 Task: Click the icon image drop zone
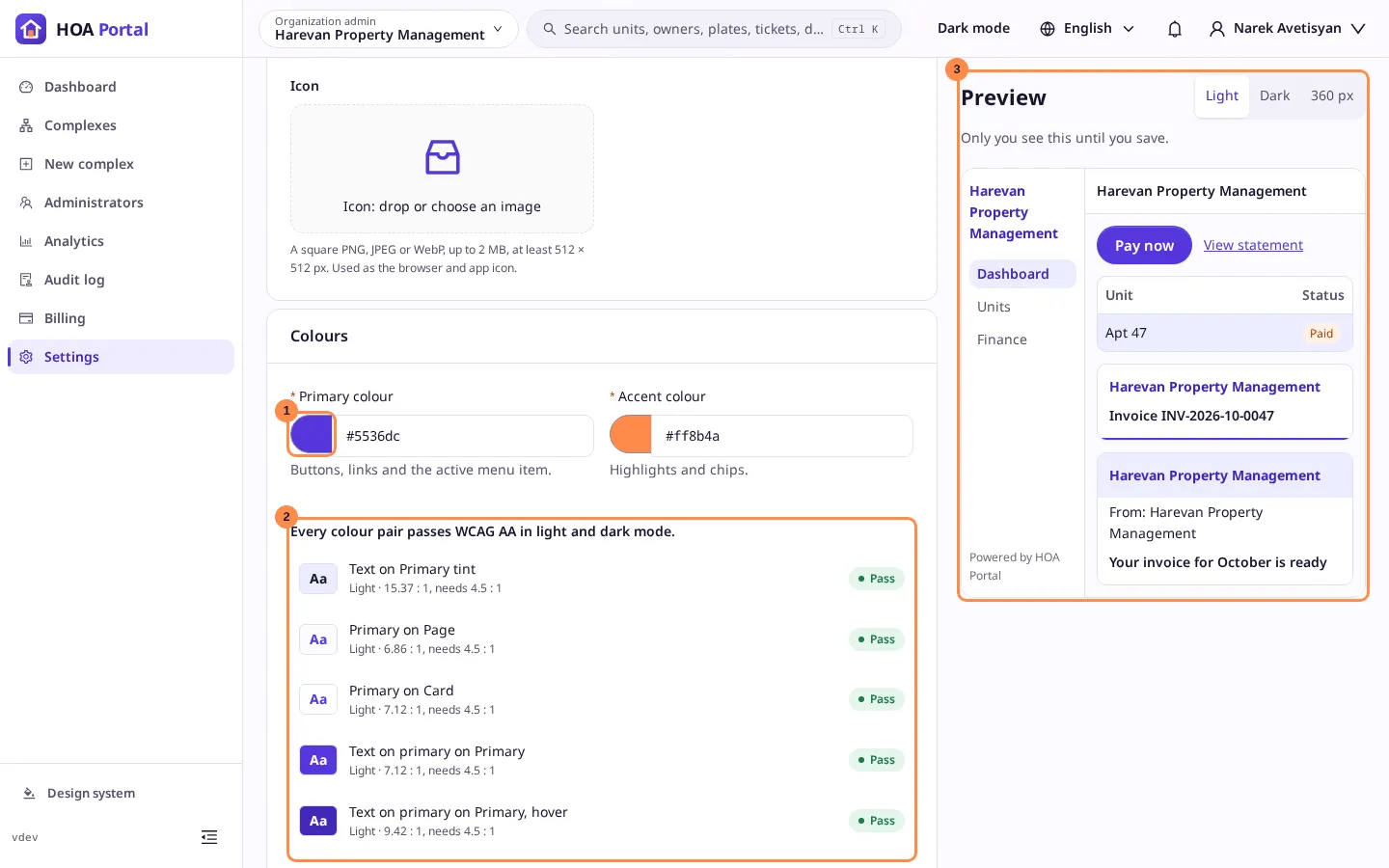(442, 169)
